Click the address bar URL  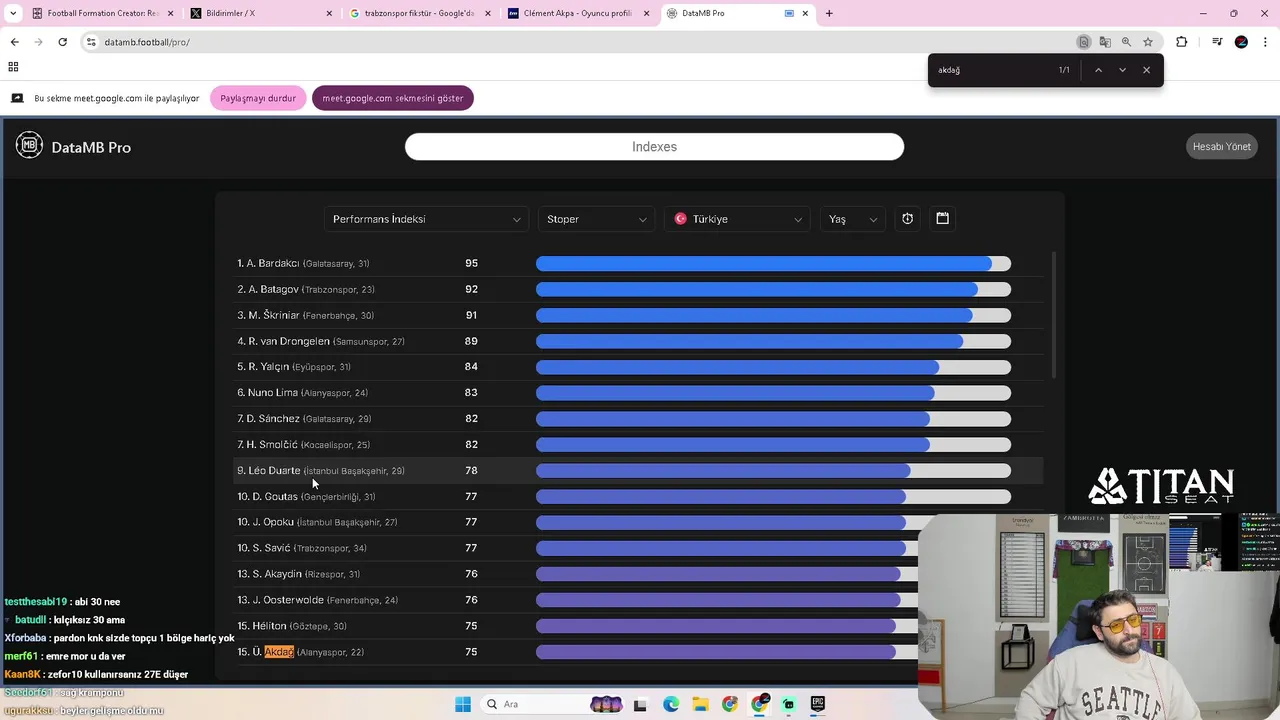click(x=147, y=42)
